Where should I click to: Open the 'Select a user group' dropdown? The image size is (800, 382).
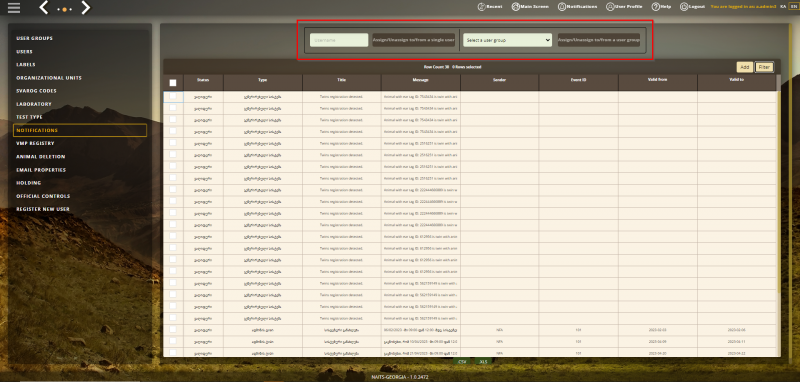coord(507,40)
